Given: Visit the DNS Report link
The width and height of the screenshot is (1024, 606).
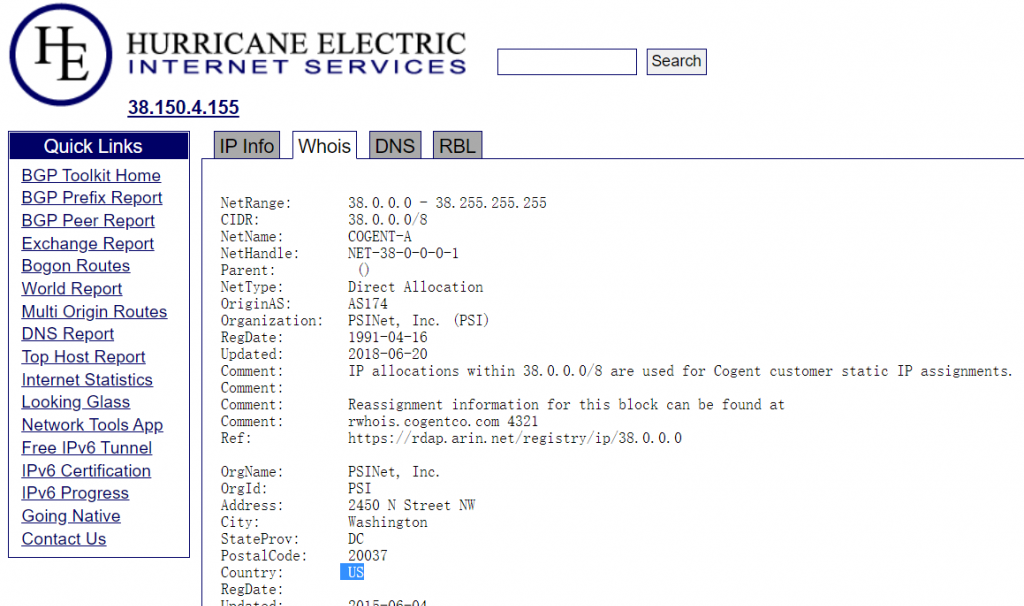Looking at the screenshot, I should 67,334.
